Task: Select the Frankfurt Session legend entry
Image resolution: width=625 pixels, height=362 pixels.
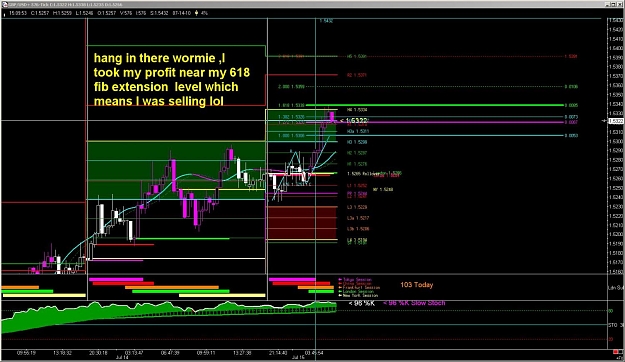Action: point(359,287)
